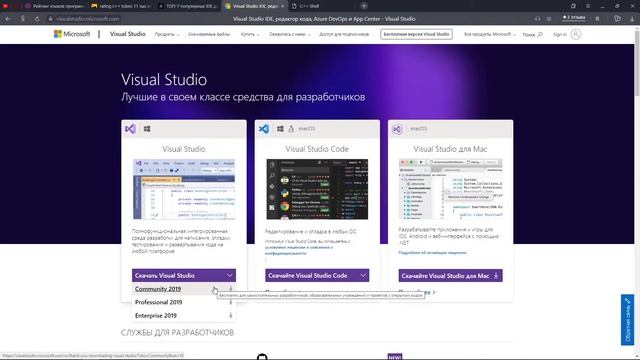Click the search magnifier icon in site header
Viewport: 640px width, 360px height.
[x=540, y=34]
